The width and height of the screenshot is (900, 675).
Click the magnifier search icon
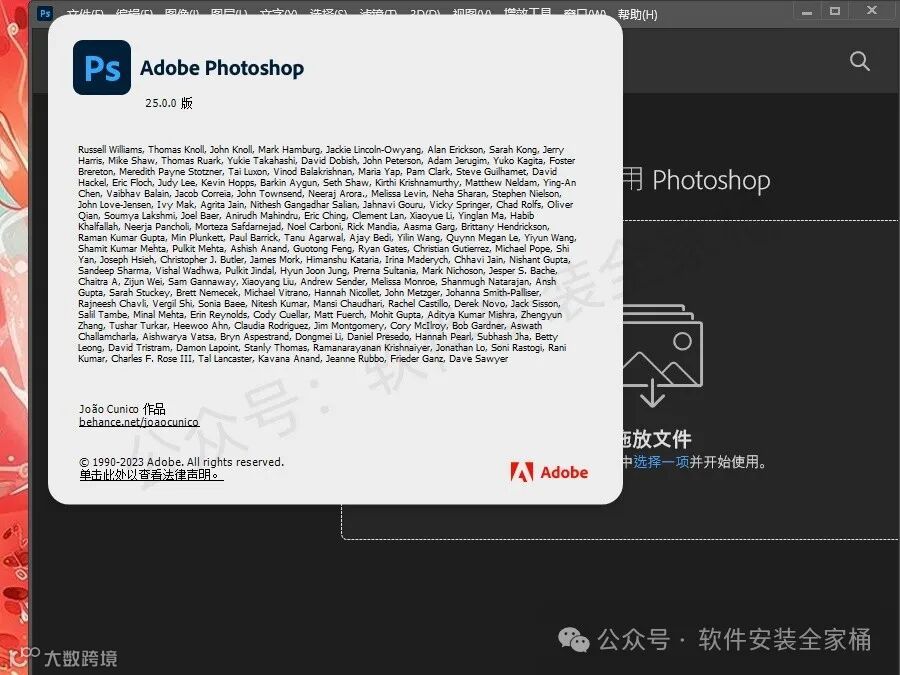tap(859, 61)
